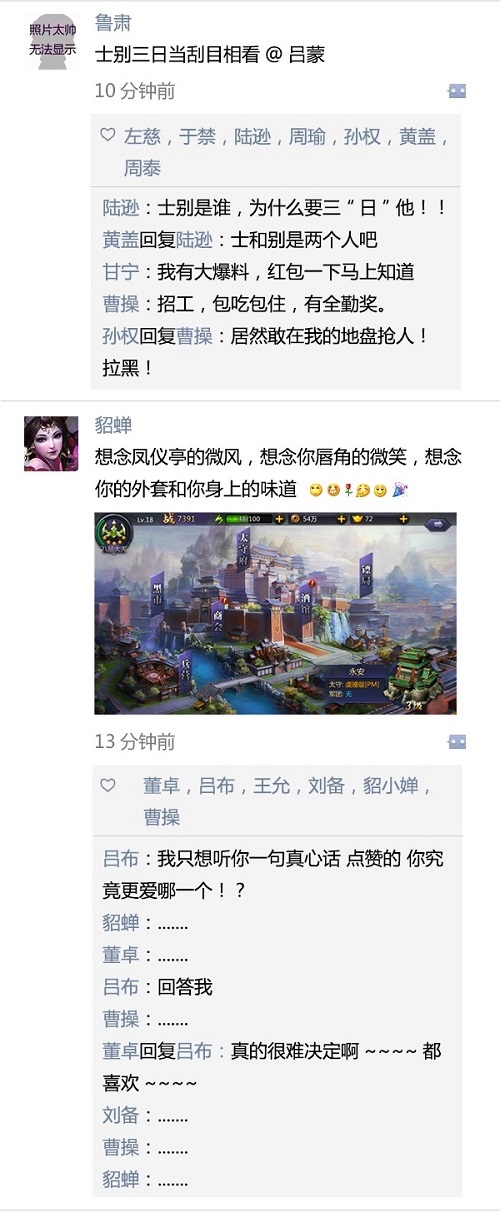
Task: Open the 貂蝉 username link
Action: [113, 423]
